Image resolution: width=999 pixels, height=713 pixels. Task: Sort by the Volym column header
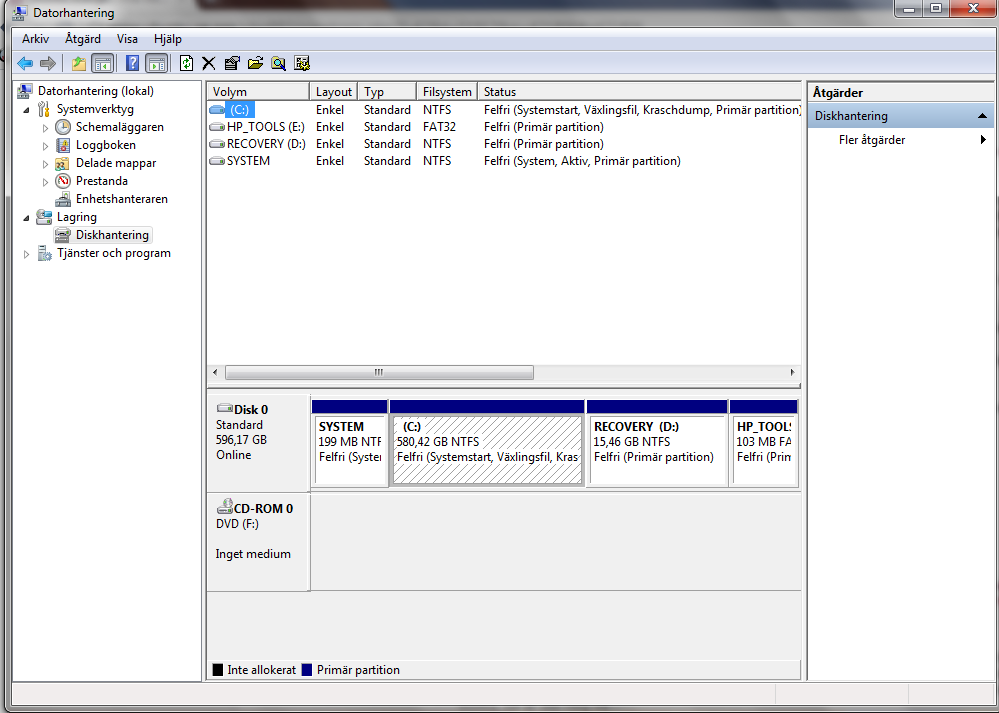pyautogui.click(x=258, y=92)
